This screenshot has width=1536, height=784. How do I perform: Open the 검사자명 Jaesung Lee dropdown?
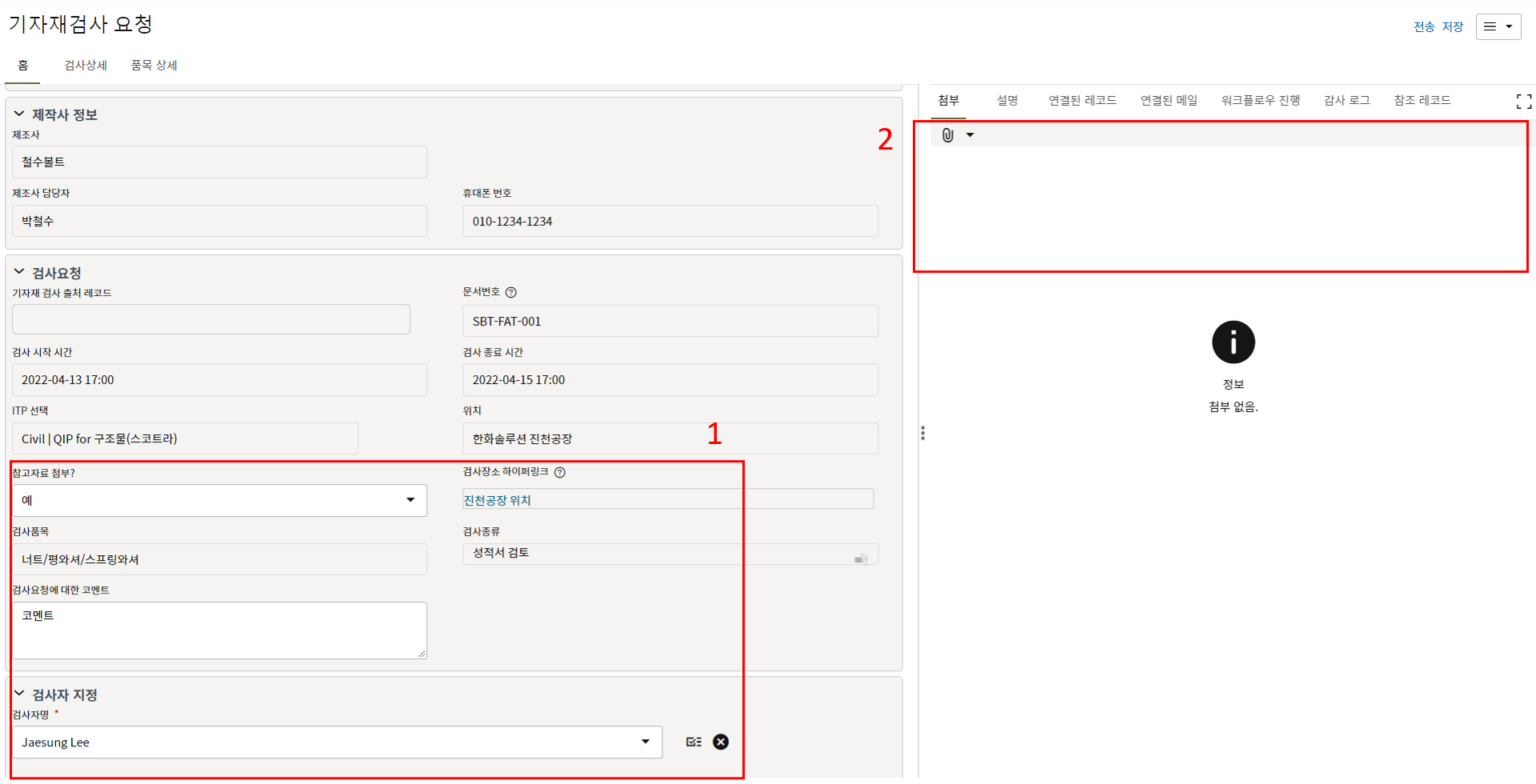(645, 742)
